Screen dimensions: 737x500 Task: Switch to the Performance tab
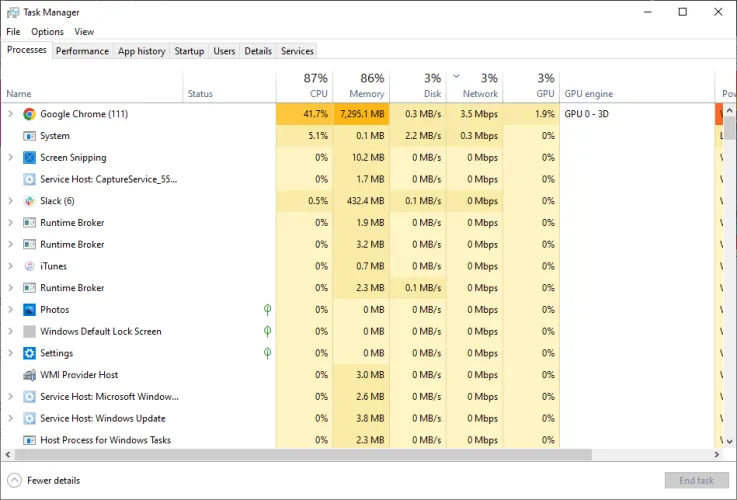82,51
